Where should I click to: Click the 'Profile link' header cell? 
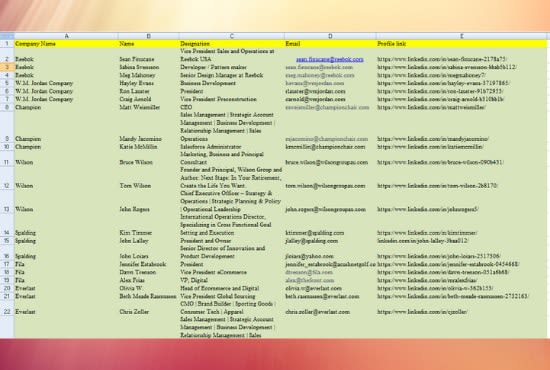point(462,44)
